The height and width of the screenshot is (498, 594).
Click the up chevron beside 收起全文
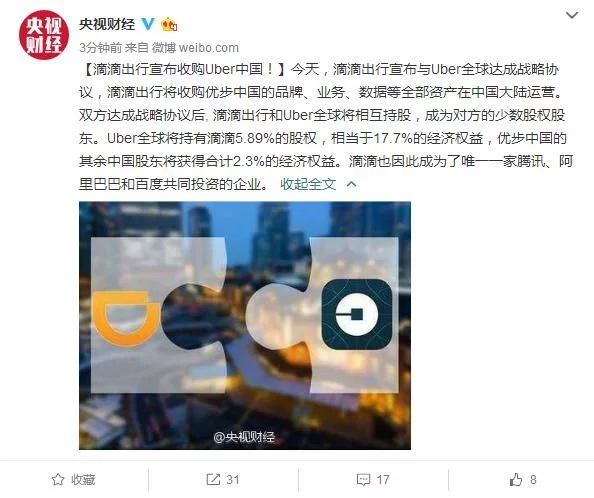[x=352, y=184]
